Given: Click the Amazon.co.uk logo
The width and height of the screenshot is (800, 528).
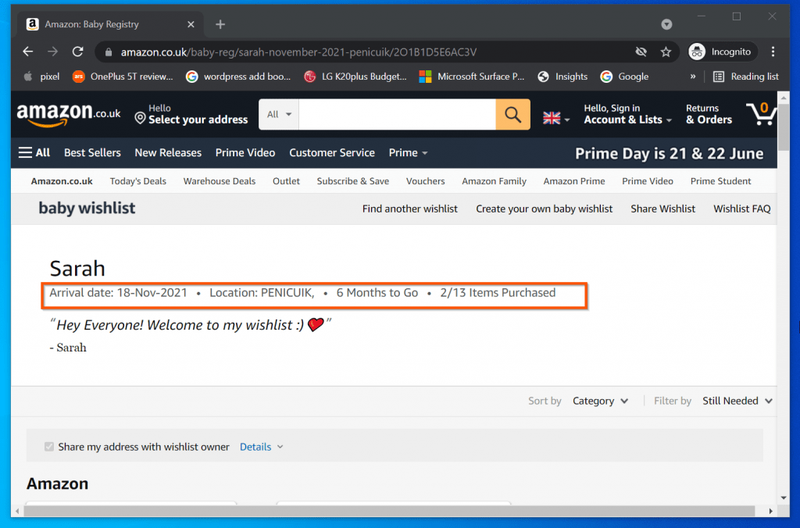Looking at the screenshot, I should click(69, 114).
